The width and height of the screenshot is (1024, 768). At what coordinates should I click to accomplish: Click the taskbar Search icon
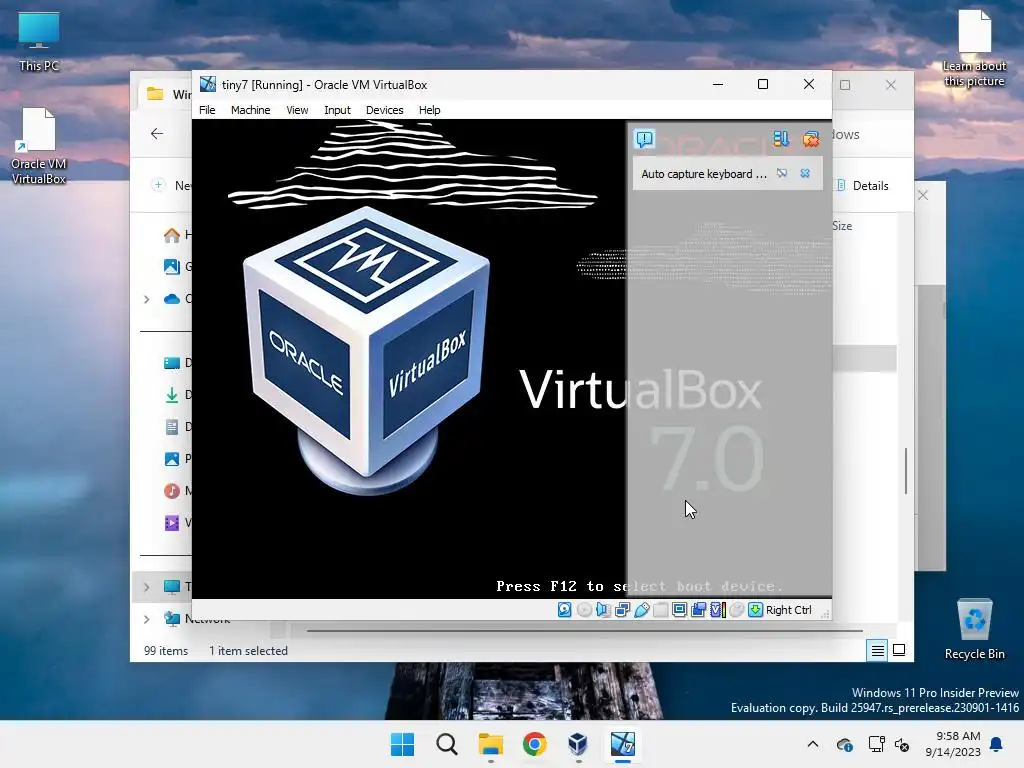(447, 744)
